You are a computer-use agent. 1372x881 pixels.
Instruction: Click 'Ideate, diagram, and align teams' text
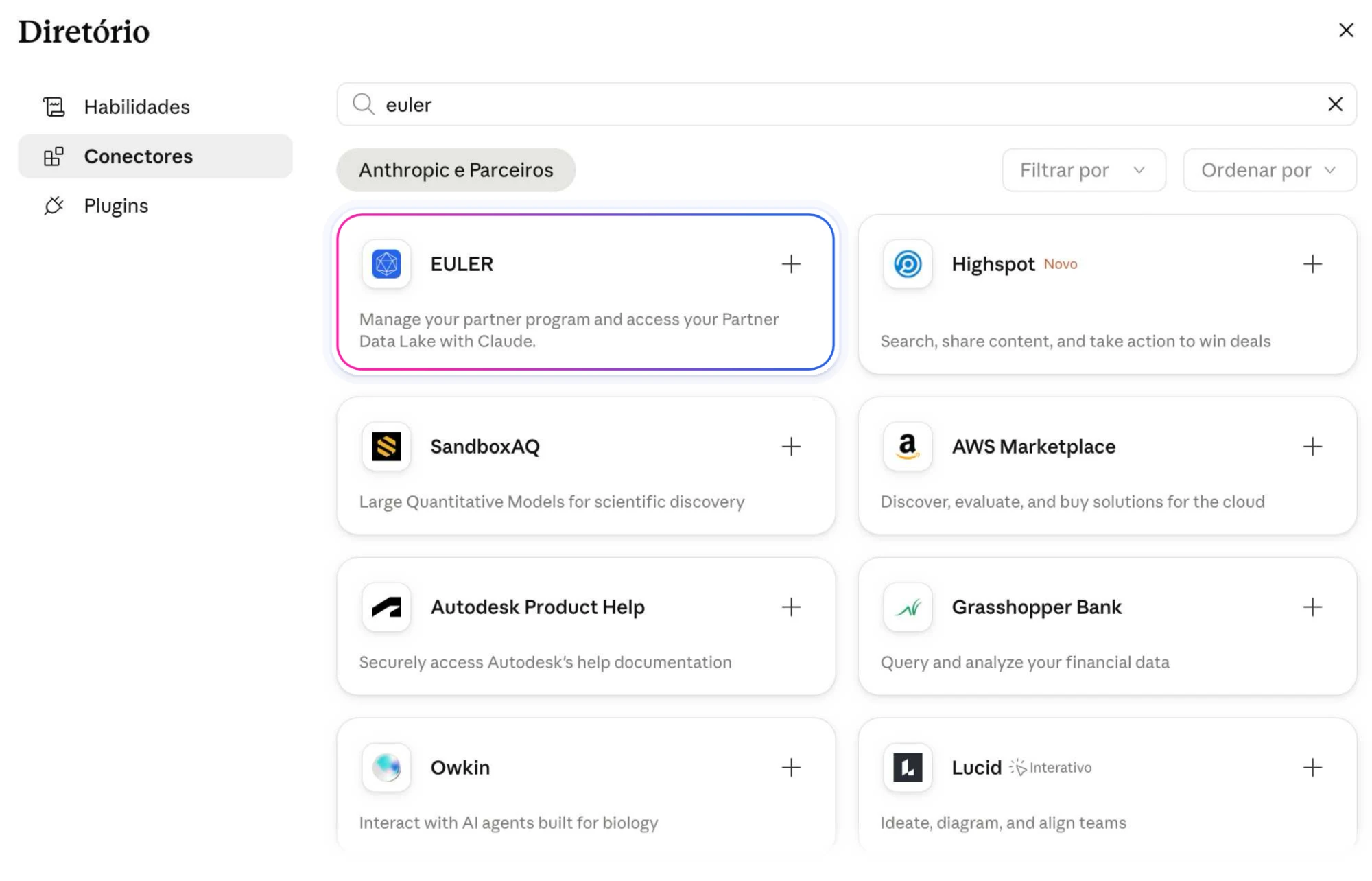[x=1003, y=823]
